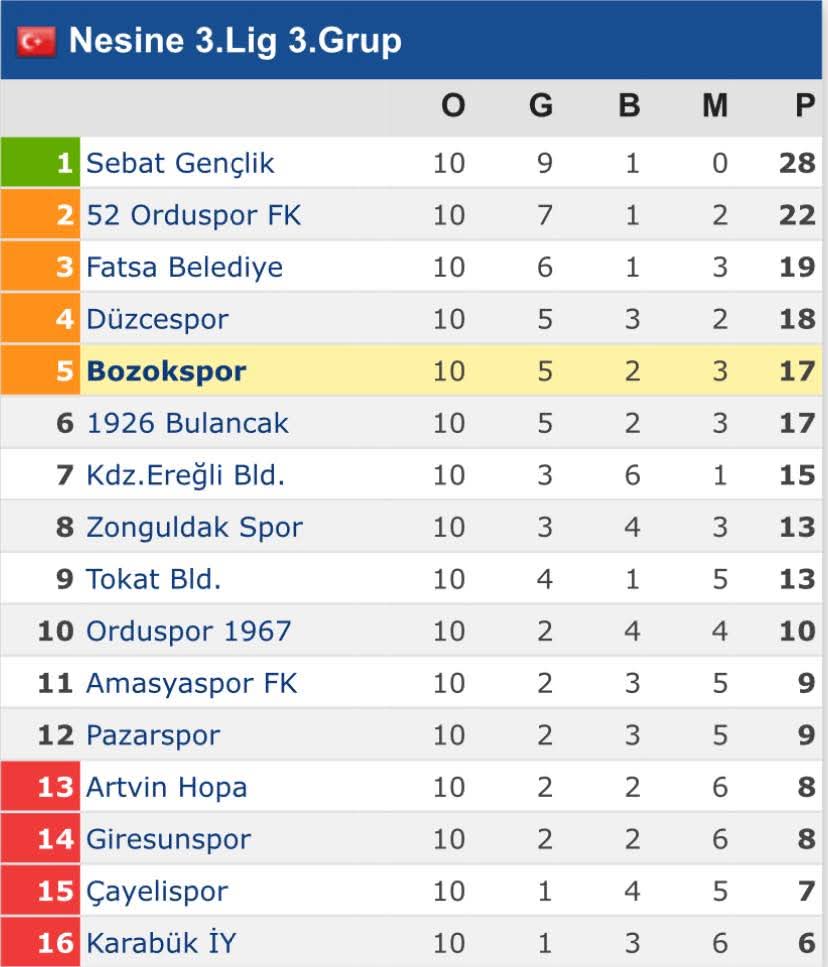Click the P points column header
Viewport: 828px width, 967px height.
click(805, 105)
